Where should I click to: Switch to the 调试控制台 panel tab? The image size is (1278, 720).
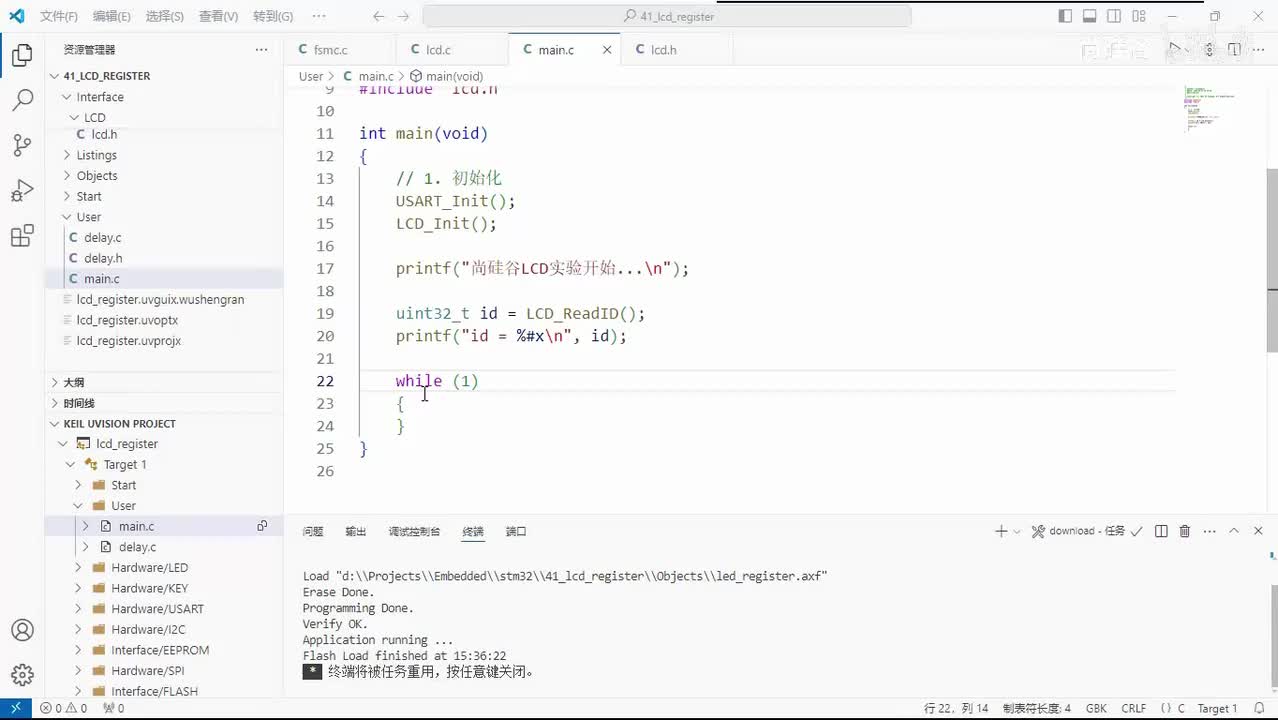click(x=414, y=531)
